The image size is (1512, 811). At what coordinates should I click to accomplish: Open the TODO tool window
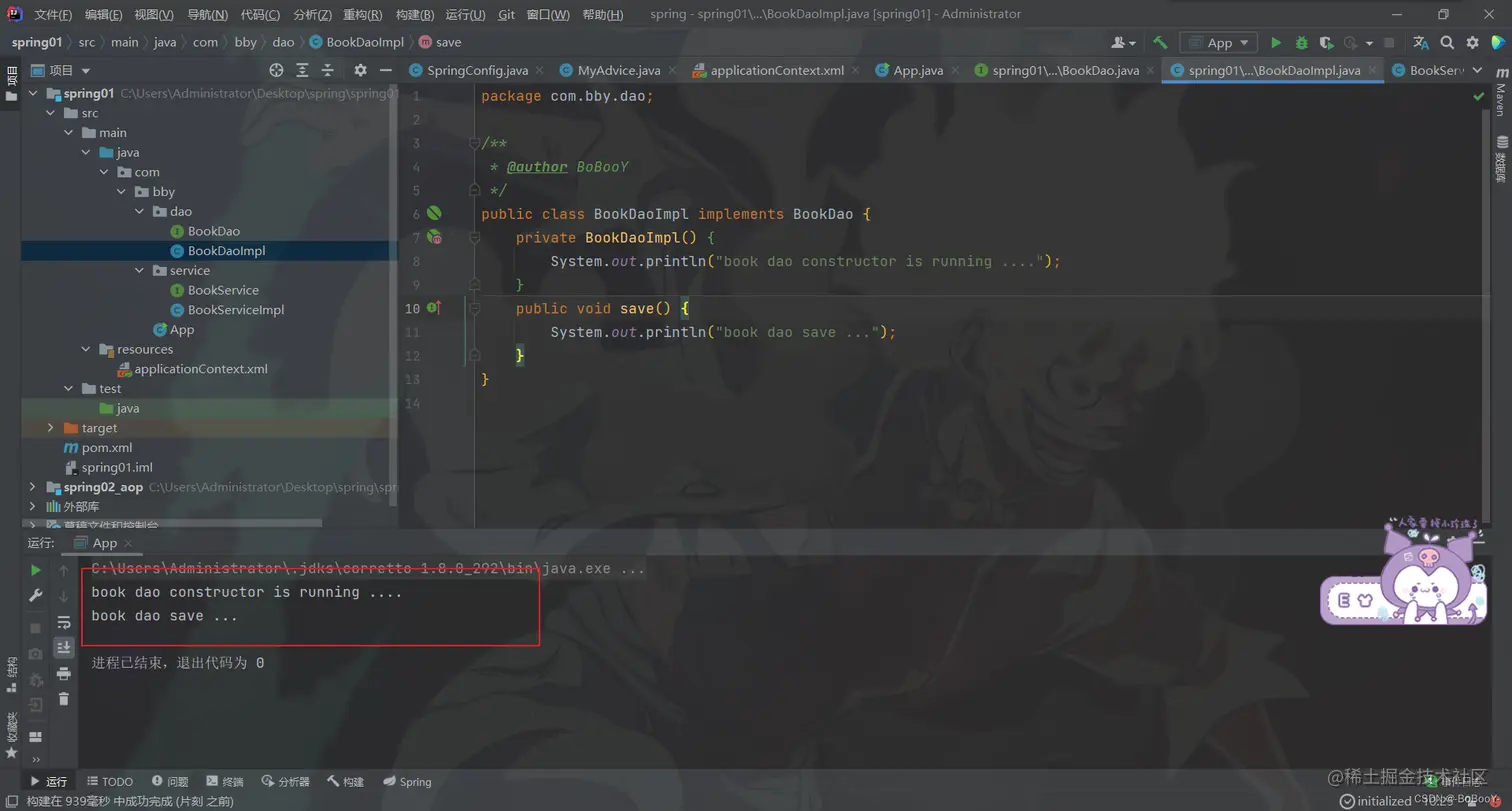[109, 781]
